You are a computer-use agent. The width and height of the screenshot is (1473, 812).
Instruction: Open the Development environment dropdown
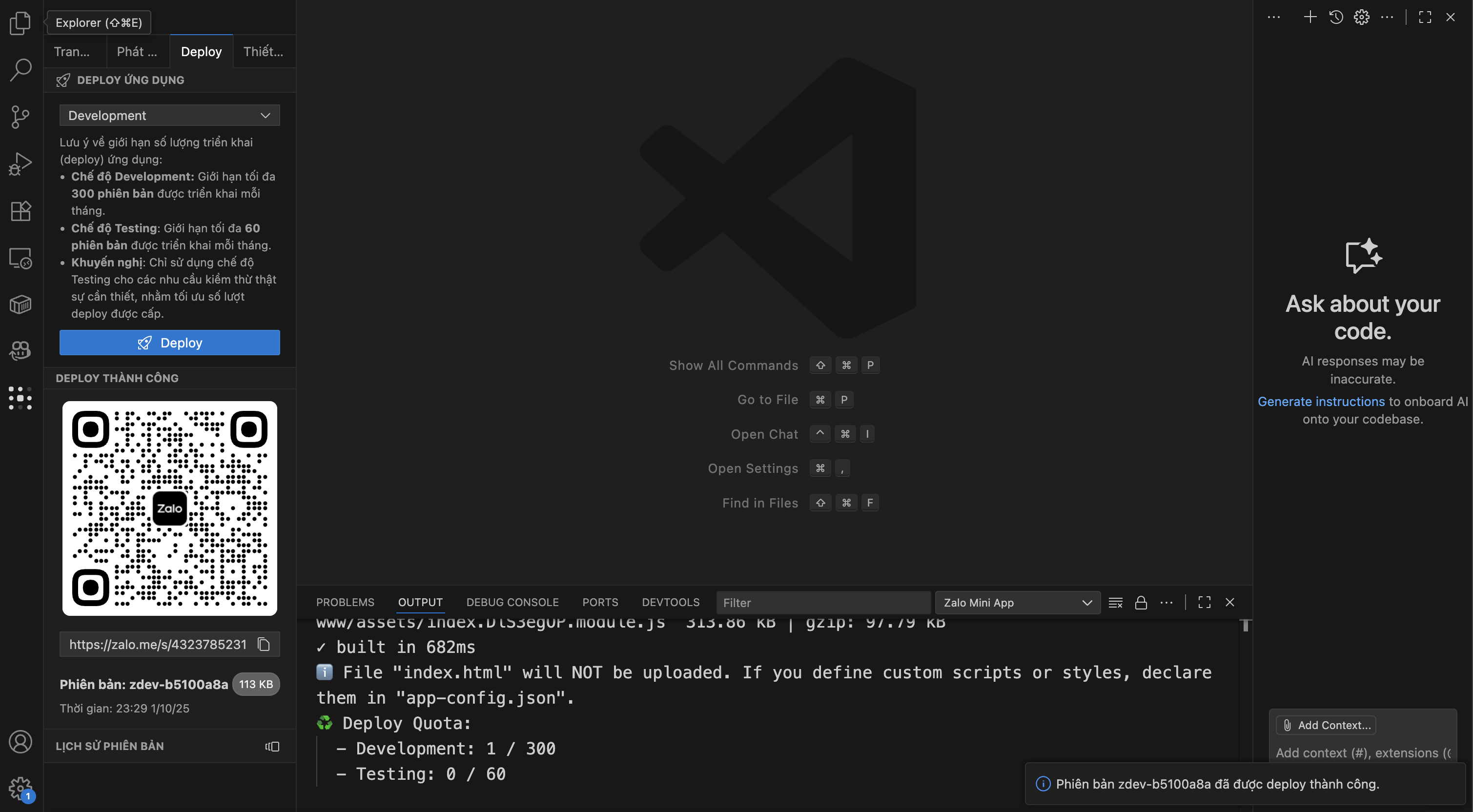click(169, 115)
